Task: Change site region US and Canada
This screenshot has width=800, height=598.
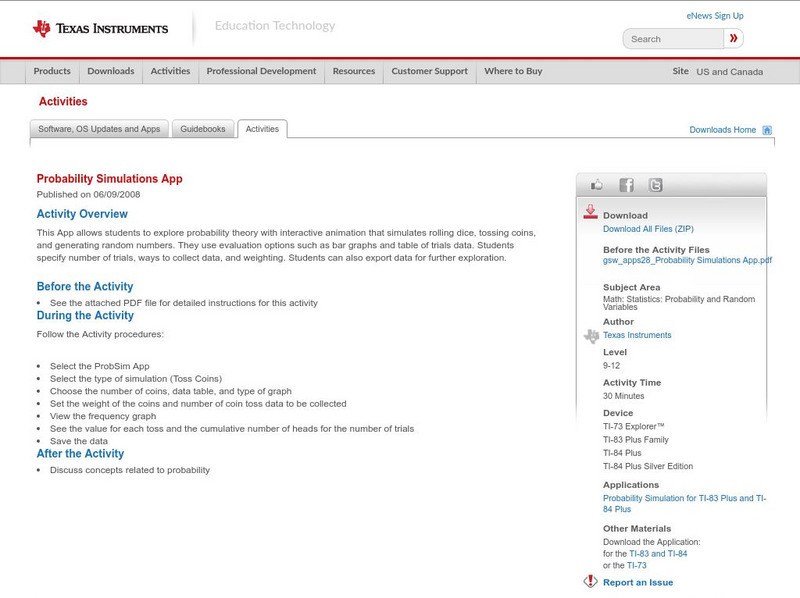Action: pyautogui.click(x=730, y=72)
